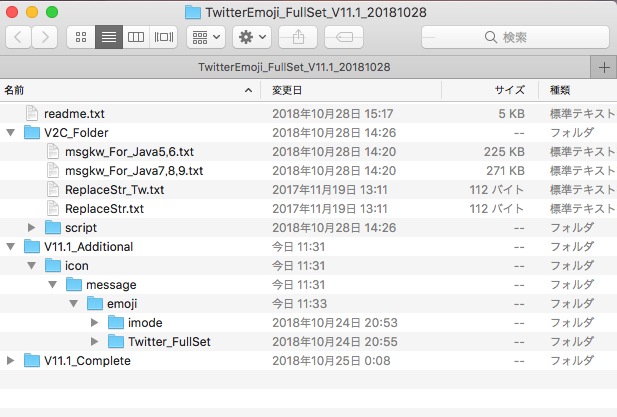
Task: Switch to column view mode
Action: coord(136,37)
